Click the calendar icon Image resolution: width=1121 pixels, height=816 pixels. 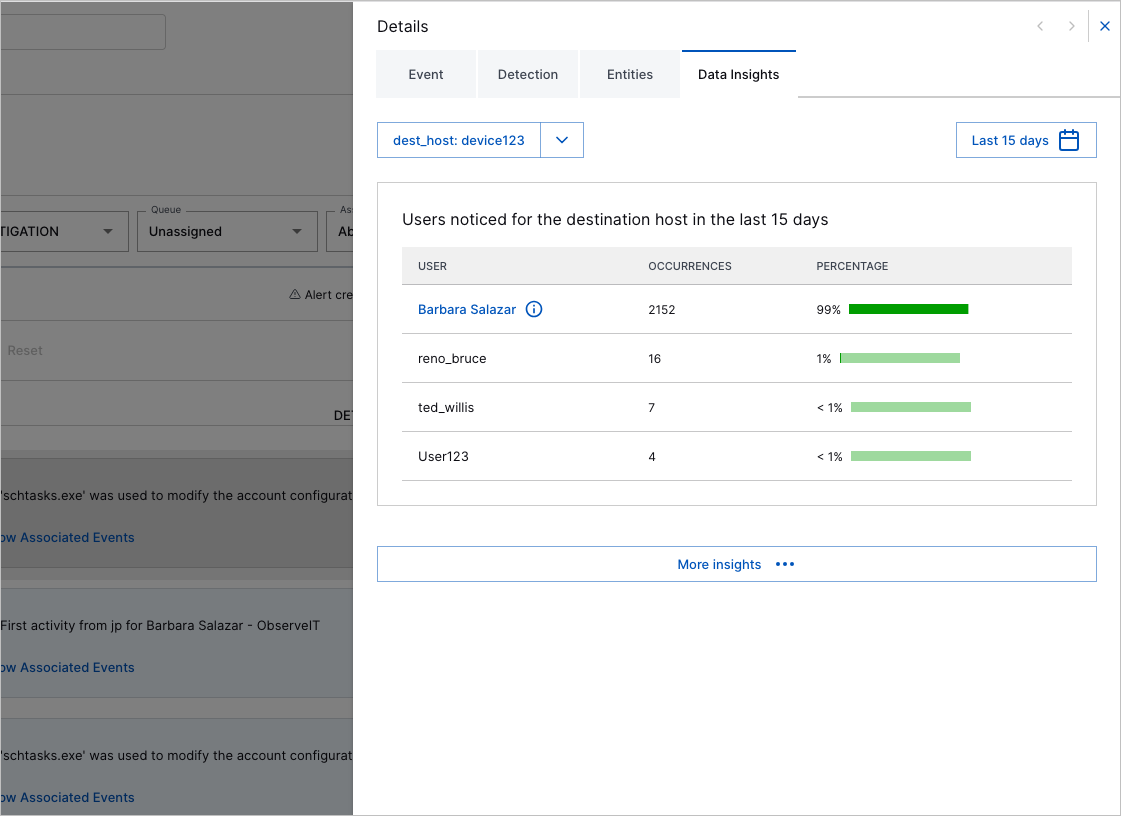1069,140
